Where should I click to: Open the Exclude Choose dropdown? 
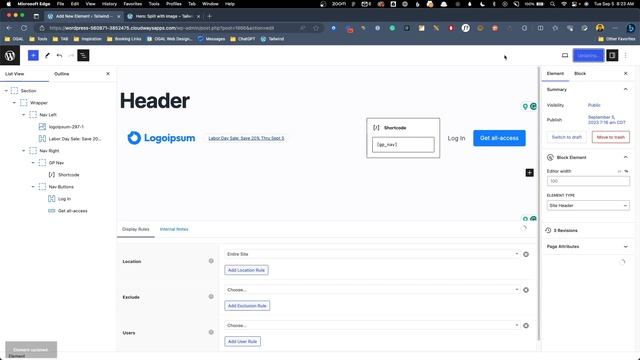[x=372, y=290]
